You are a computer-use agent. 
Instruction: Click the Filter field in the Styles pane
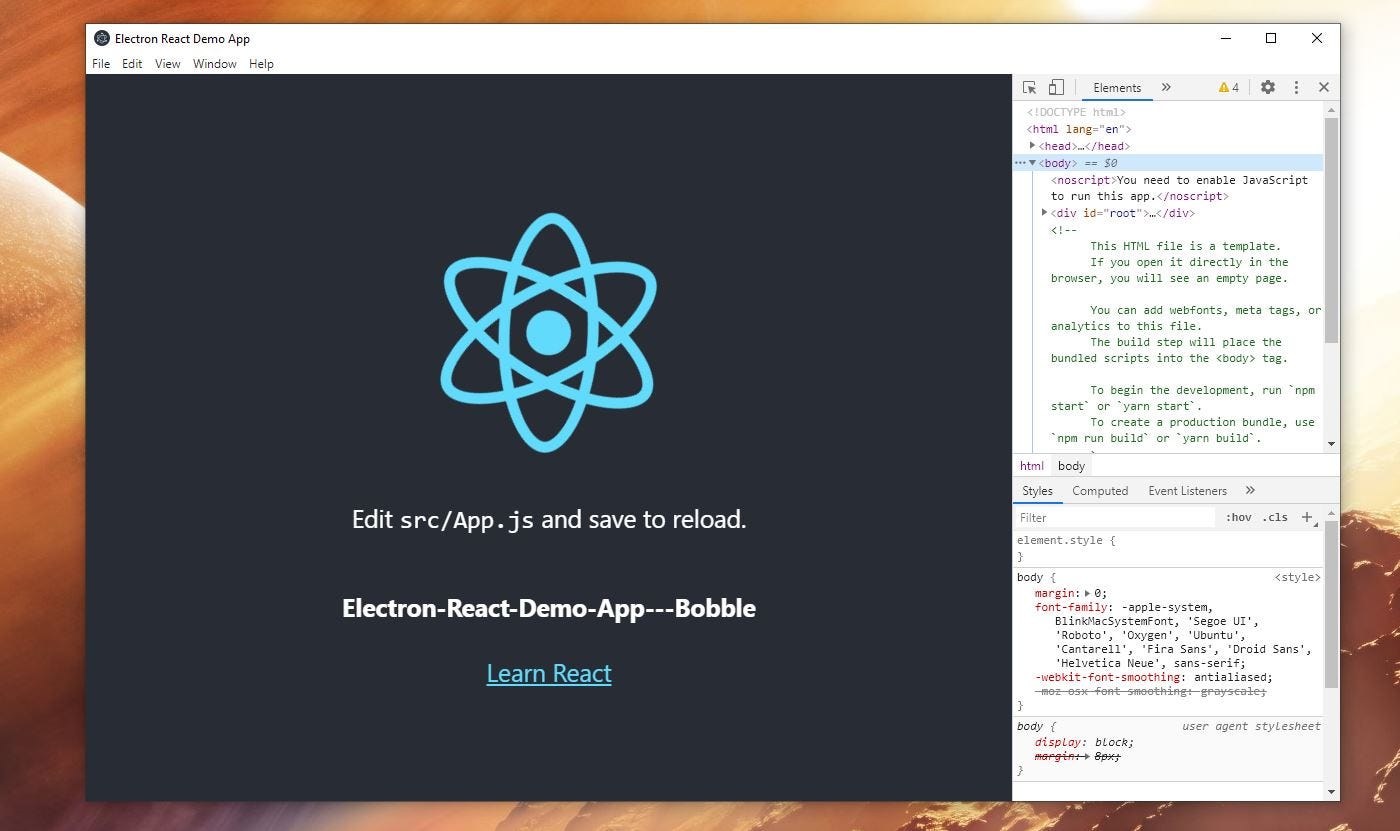1100,517
